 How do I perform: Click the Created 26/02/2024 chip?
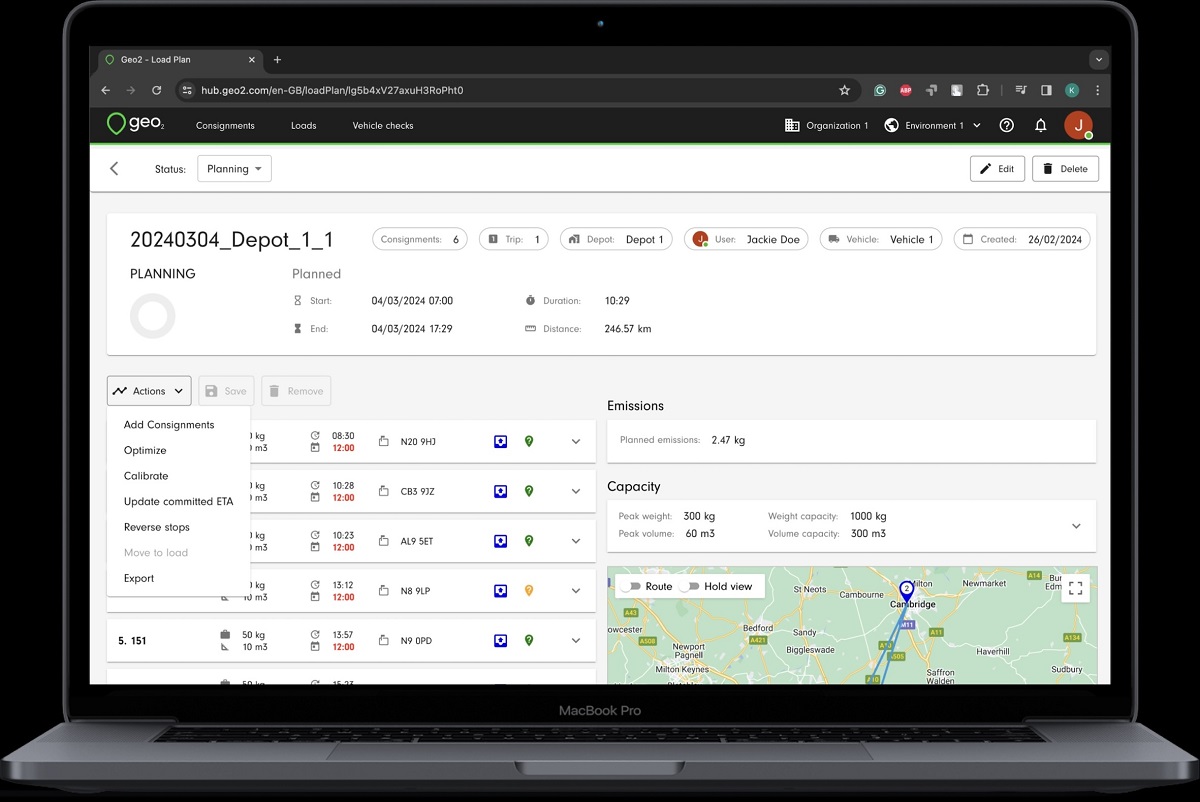(1021, 240)
